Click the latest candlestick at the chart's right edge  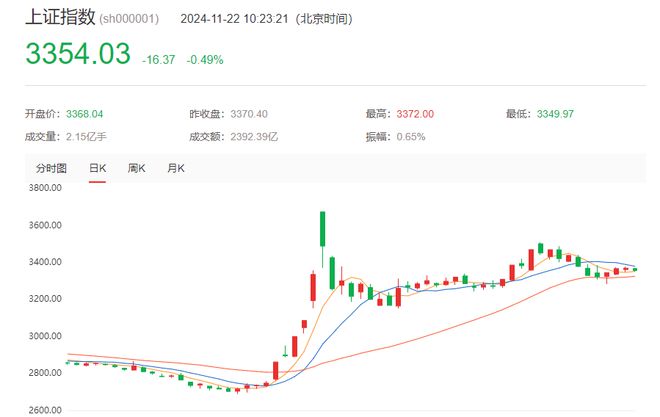(x=635, y=269)
